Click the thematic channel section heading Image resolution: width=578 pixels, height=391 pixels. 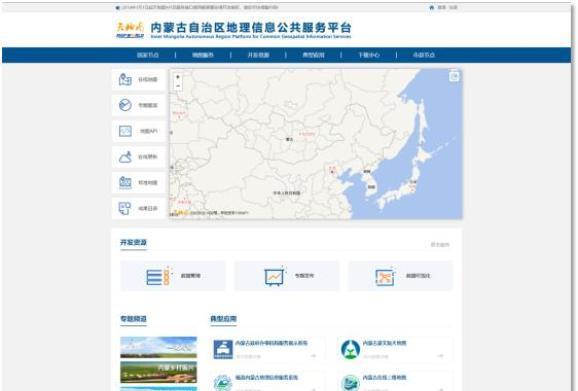tap(133, 319)
